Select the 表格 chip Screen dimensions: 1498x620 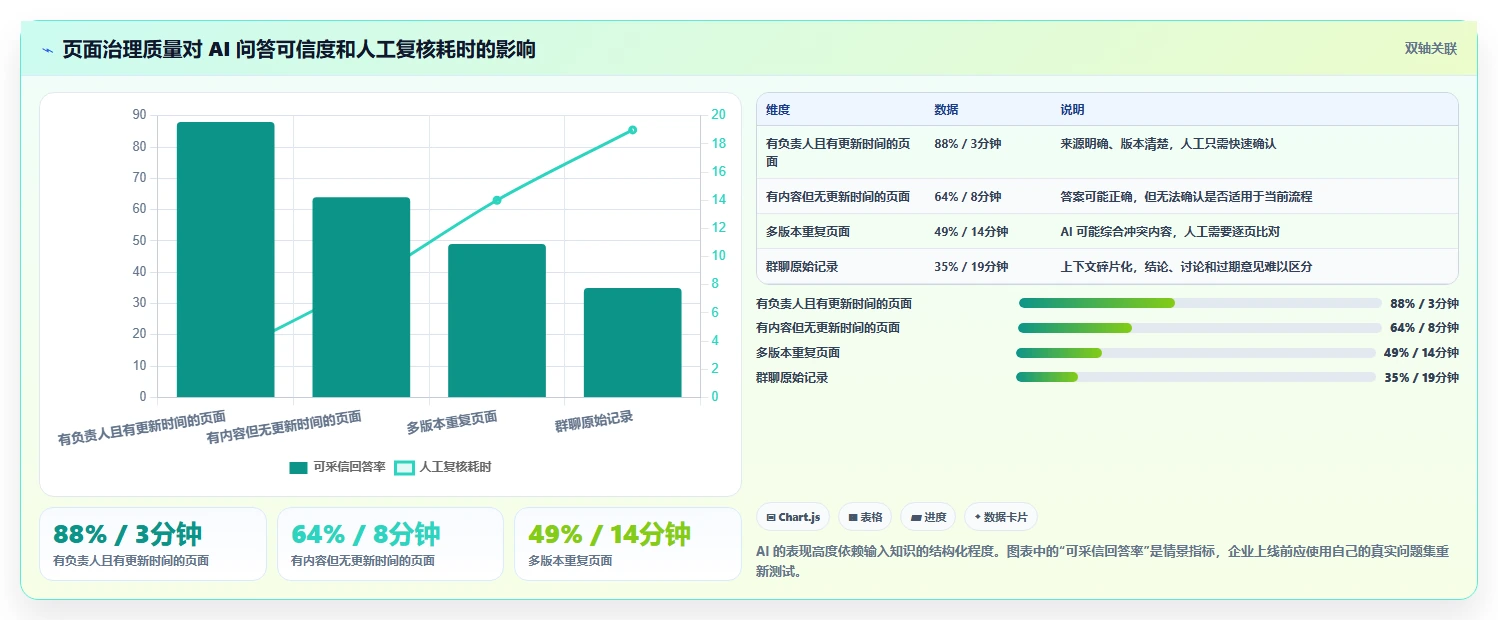865,517
